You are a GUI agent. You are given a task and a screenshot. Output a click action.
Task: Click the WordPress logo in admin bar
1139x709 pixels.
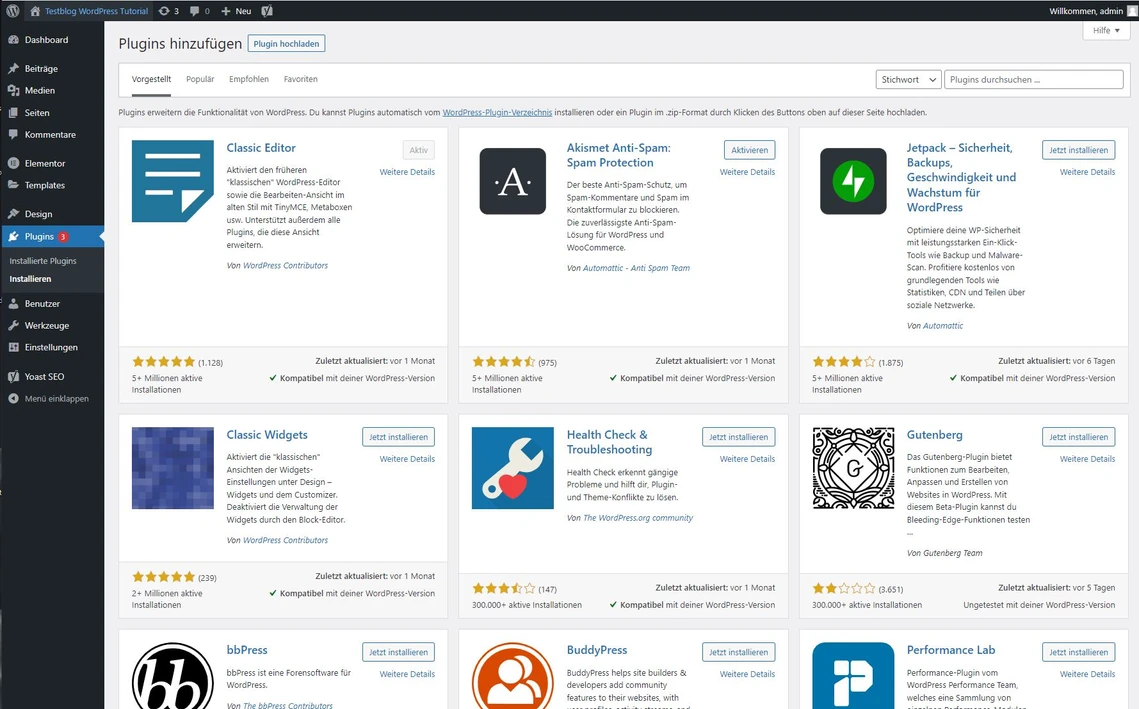12,11
